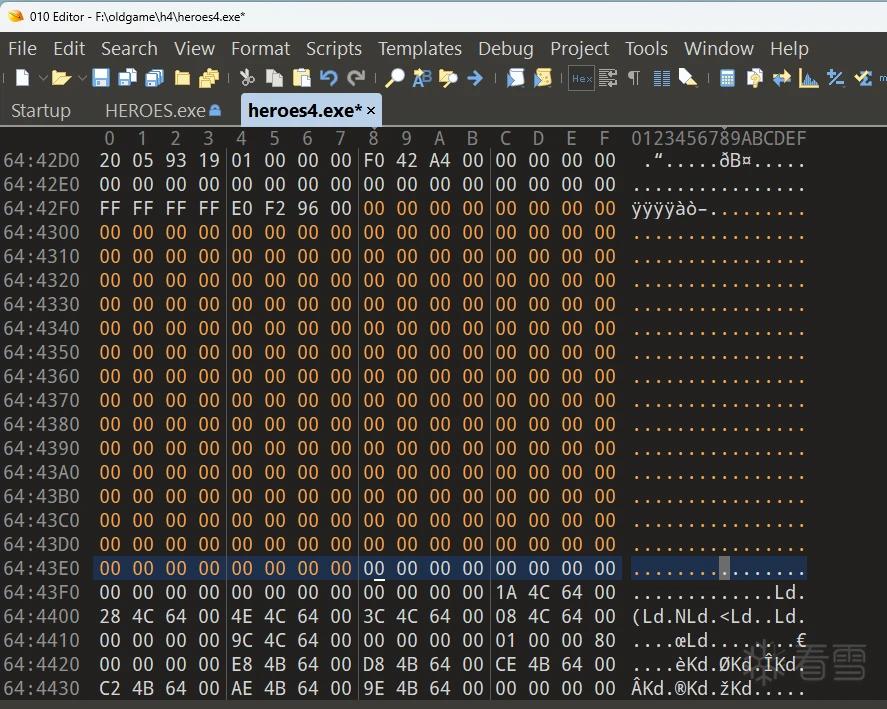Click the 0123456789ABCDEF text column header
This screenshot has width=887, height=709.
pyautogui.click(x=718, y=138)
